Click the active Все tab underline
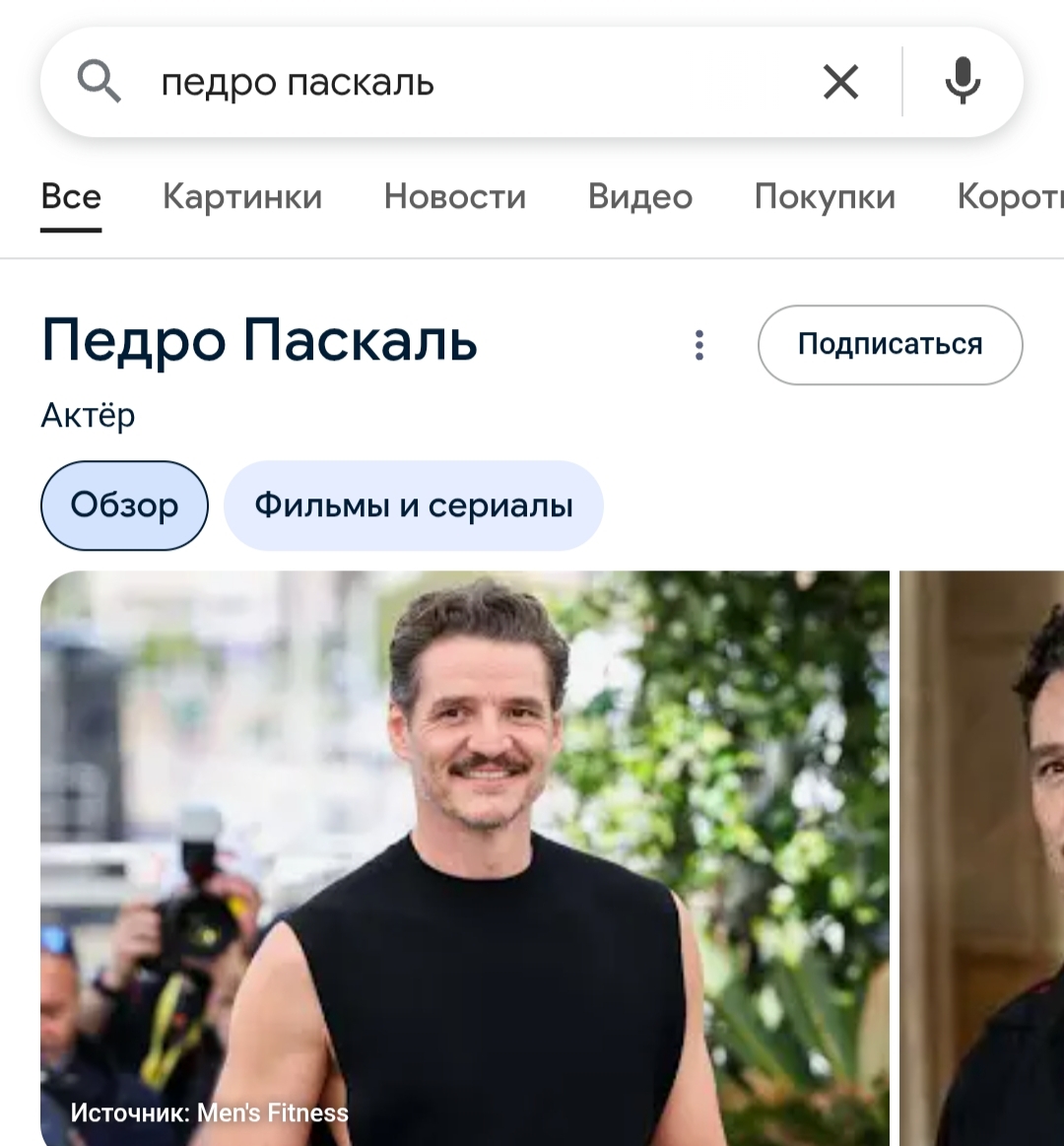The width and height of the screenshot is (1064, 1146). pyautogui.click(x=71, y=231)
